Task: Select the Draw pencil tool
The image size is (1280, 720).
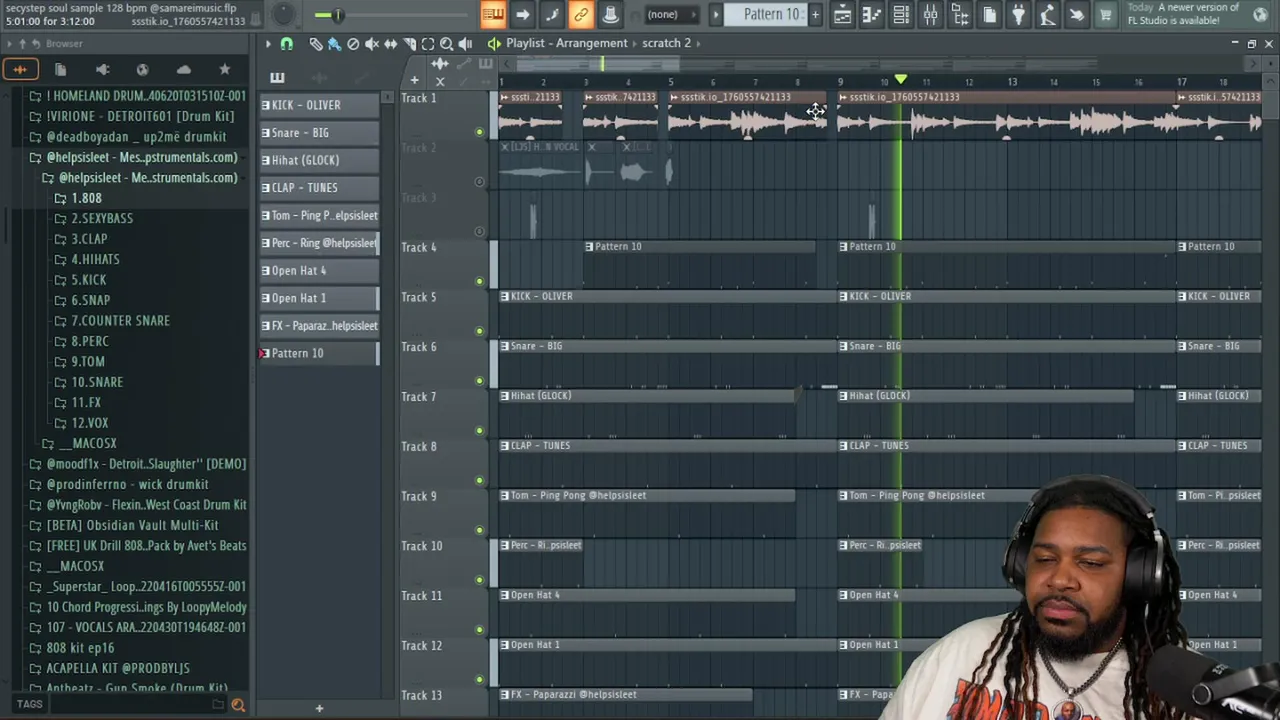Action: coord(316,44)
